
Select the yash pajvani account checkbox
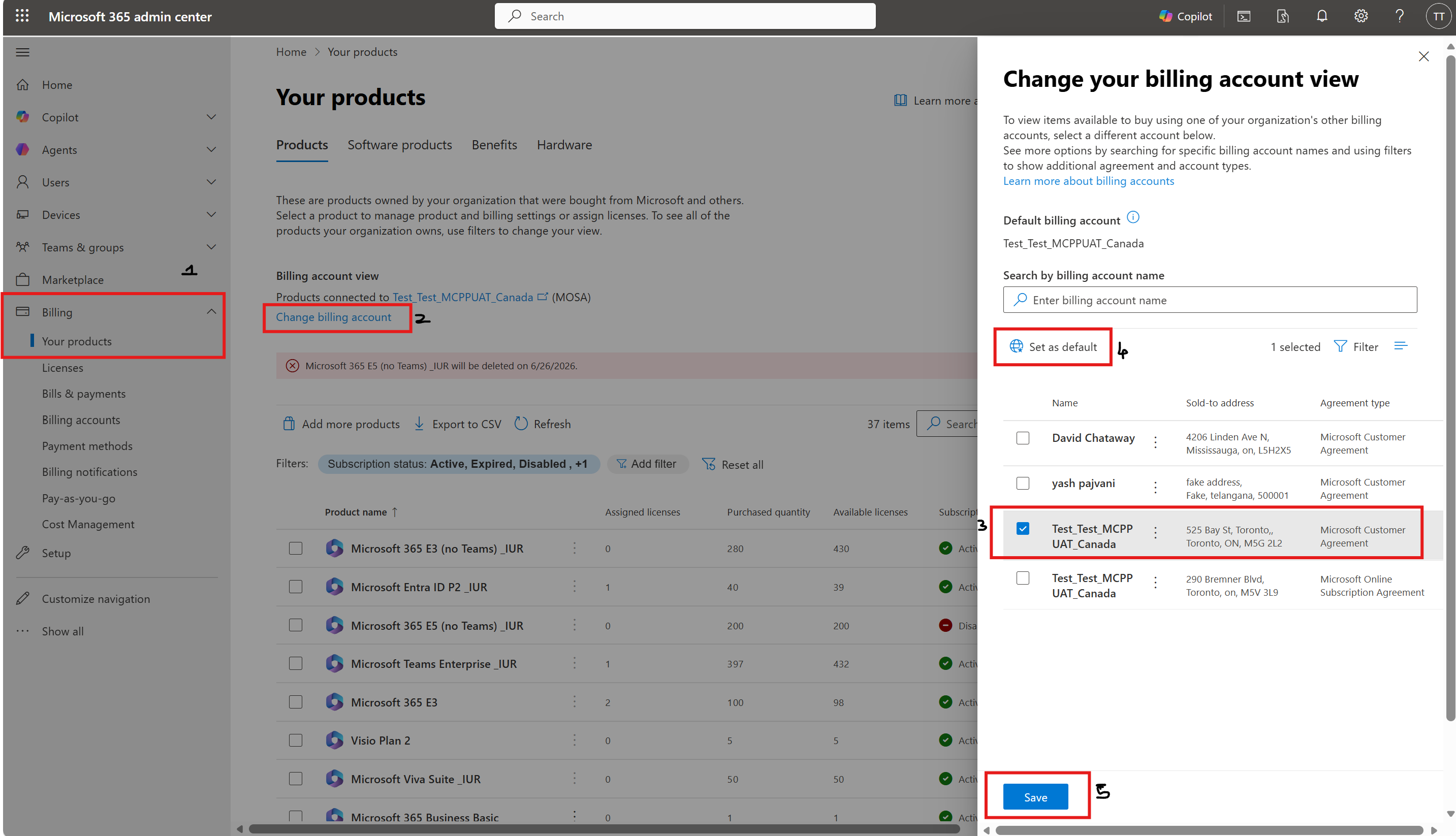coord(1023,484)
